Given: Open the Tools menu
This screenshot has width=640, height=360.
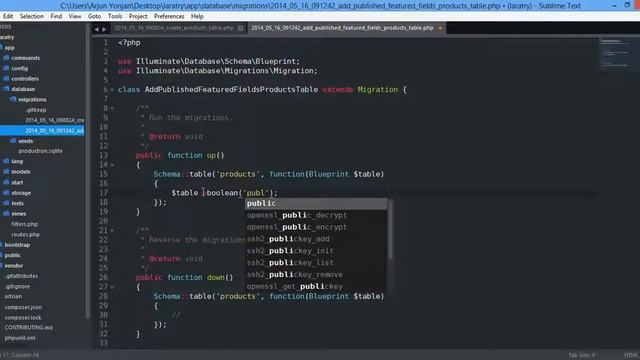Looking at the screenshot, I should click(115, 16).
